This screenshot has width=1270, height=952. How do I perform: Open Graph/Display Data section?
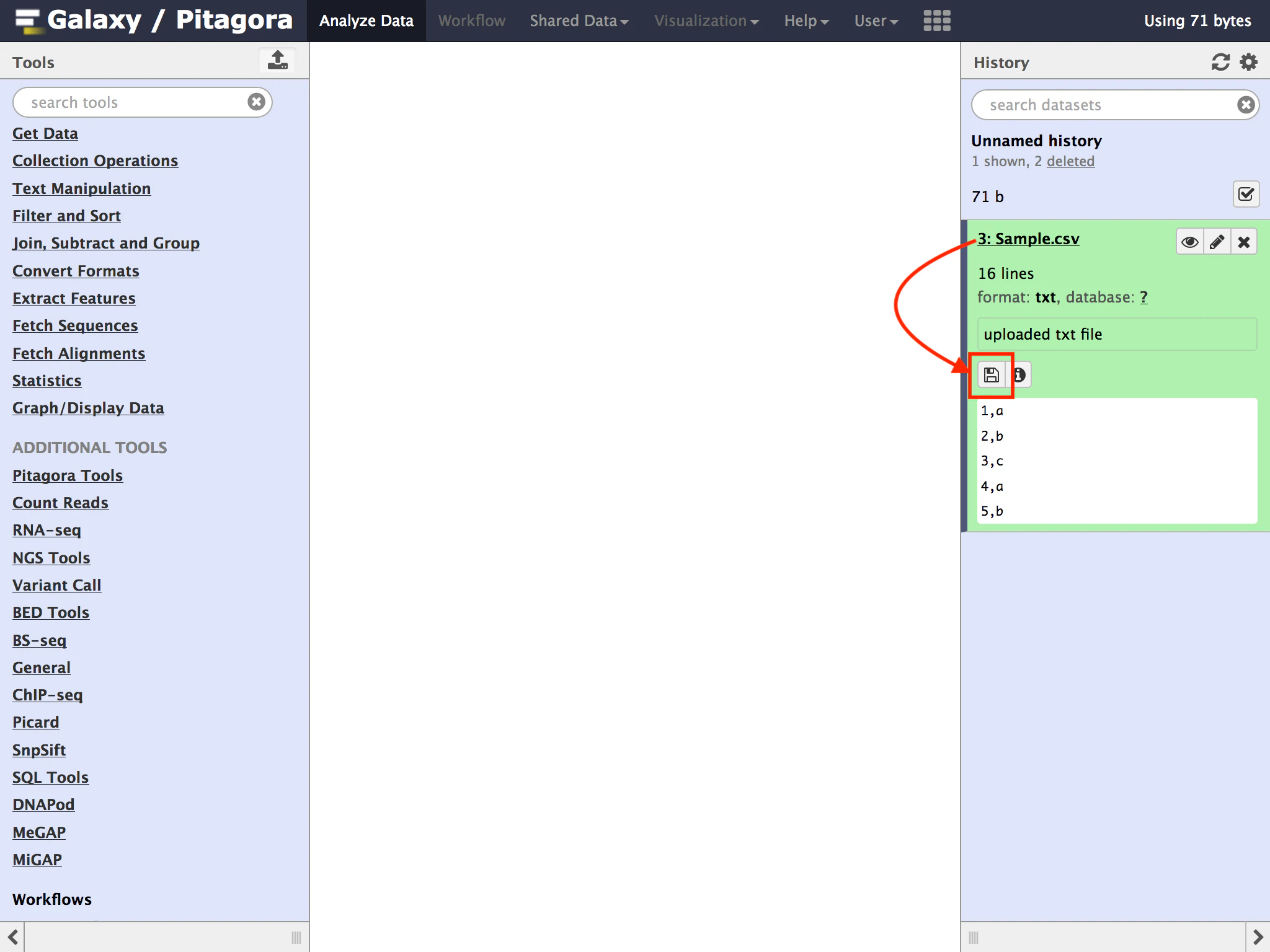(88, 408)
